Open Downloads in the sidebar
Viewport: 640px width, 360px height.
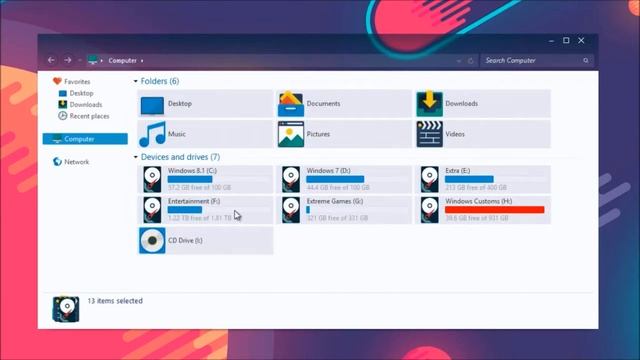click(86, 104)
